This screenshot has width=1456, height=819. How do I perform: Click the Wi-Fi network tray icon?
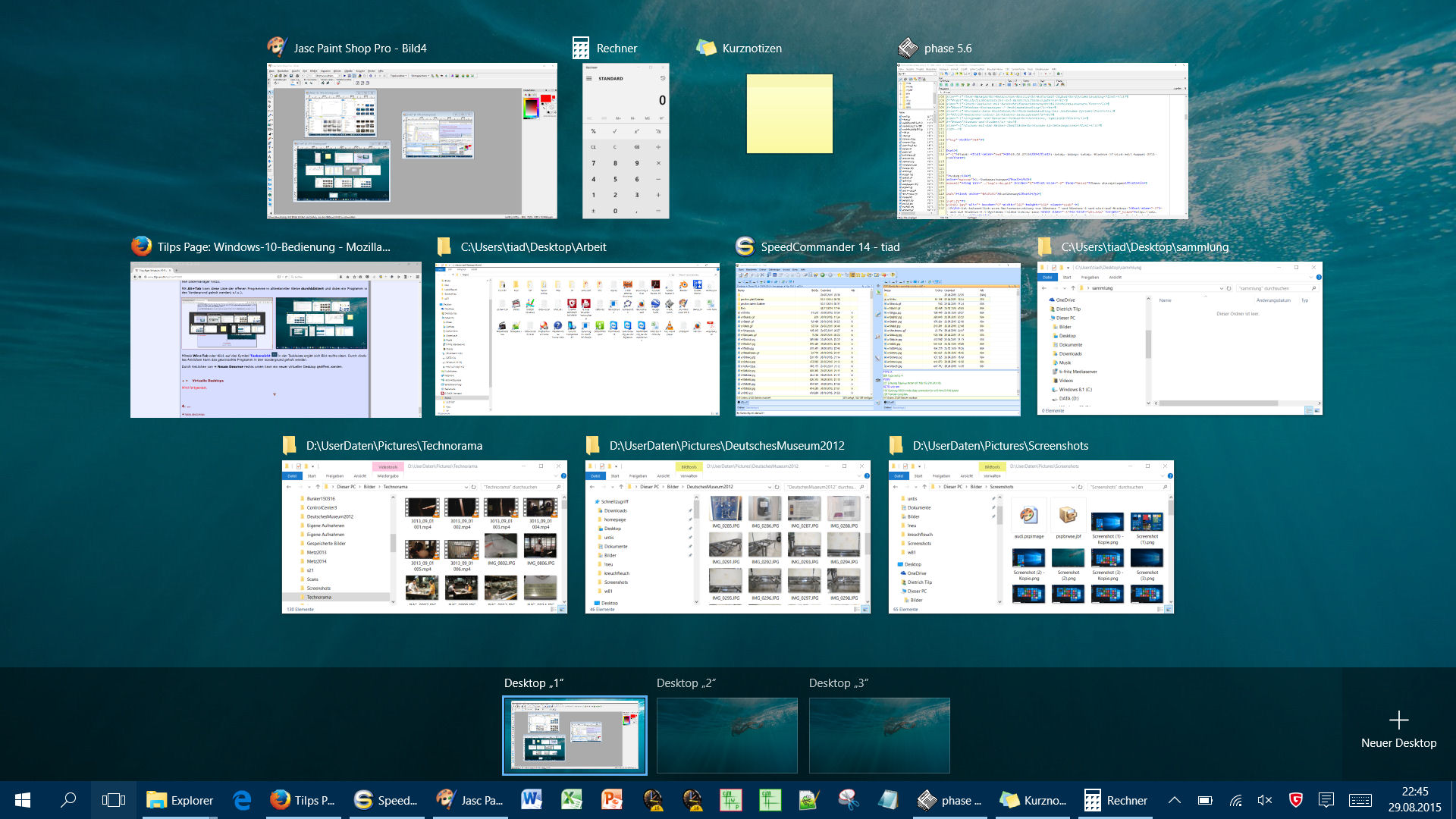point(1235,800)
